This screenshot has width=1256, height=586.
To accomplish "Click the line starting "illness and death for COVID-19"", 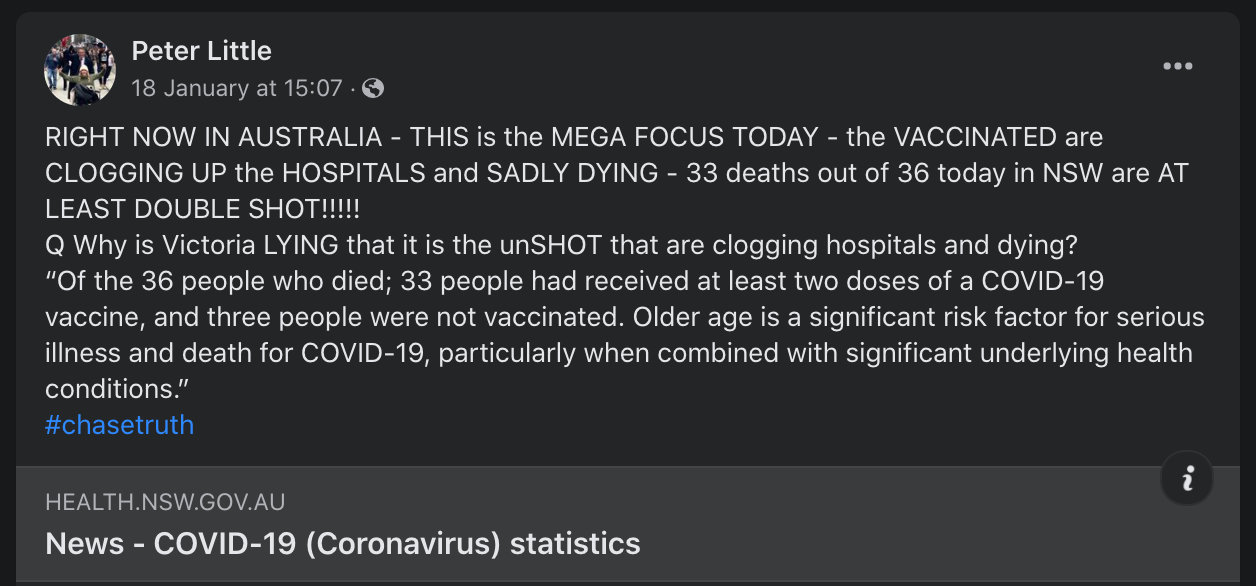I will click(x=618, y=353).
